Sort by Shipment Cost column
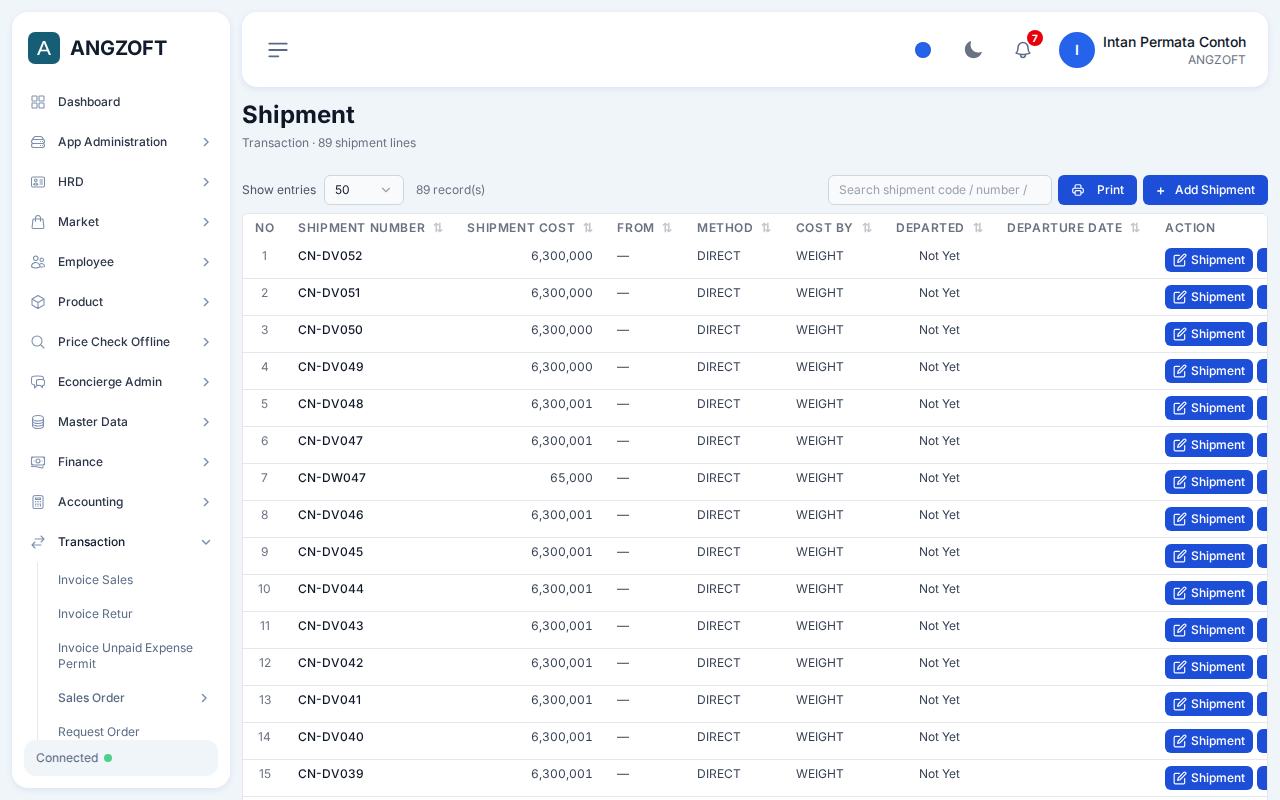Image resolution: width=1280 pixels, height=800 pixels. (530, 228)
